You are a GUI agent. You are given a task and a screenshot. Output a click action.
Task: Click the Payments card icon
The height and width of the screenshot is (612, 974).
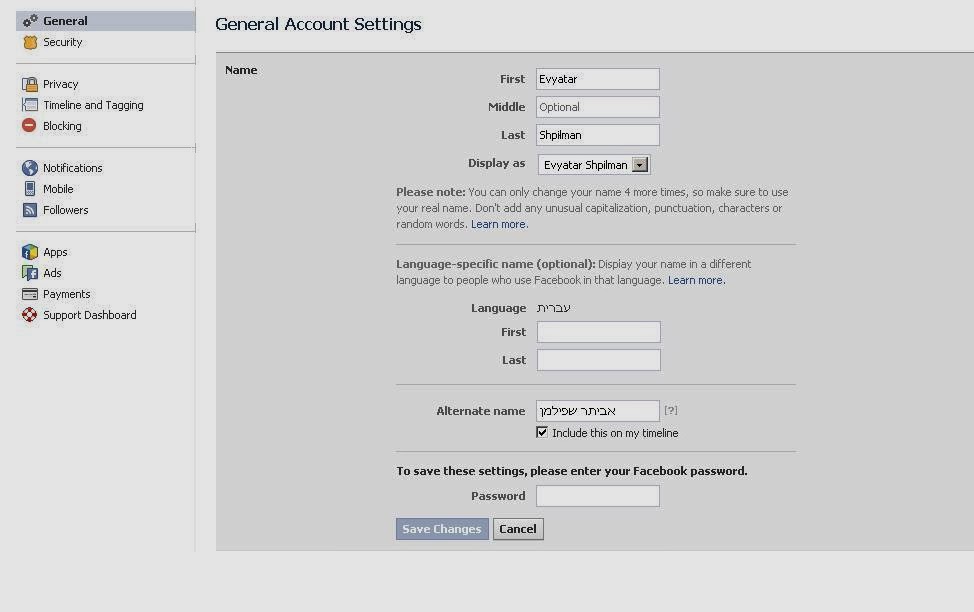pyautogui.click(x=30, y=294)
